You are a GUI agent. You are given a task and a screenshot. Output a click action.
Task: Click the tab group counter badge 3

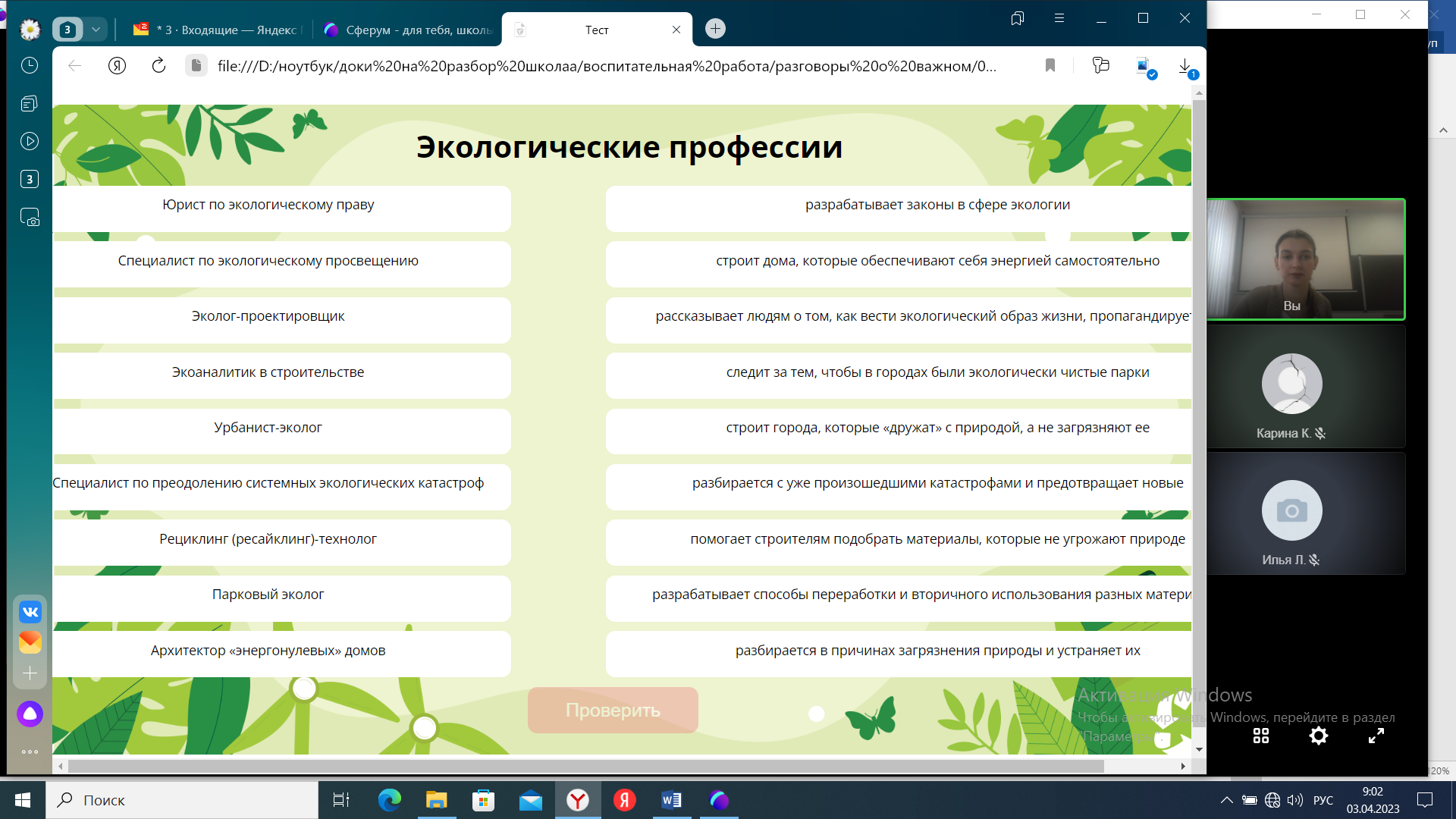tap(67, 30)
